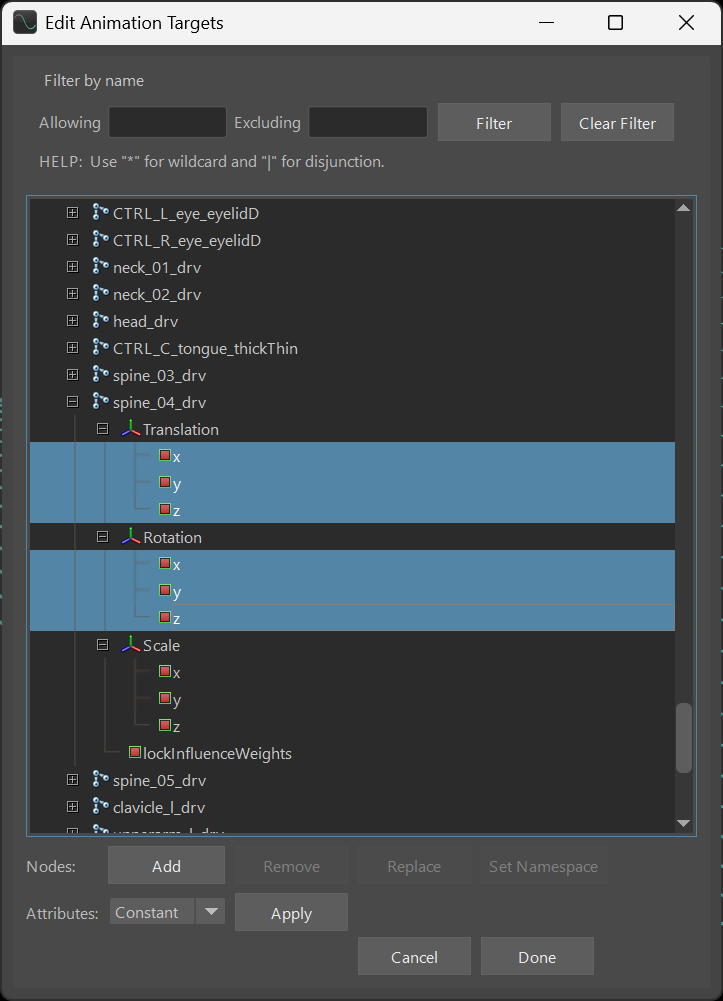
Task: Click the joint icon for CTRL_C_tongue_thickThin
Action: click(x=100, y=348)
